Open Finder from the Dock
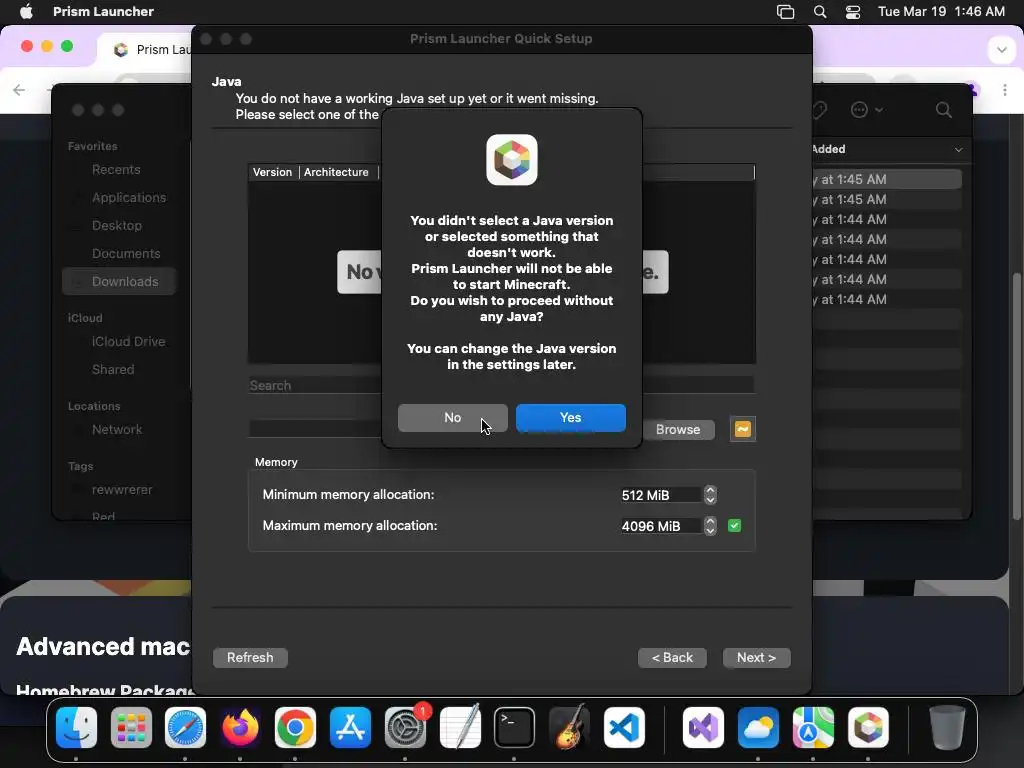This screenshot has height=768, width=1024. coord(76,727)
